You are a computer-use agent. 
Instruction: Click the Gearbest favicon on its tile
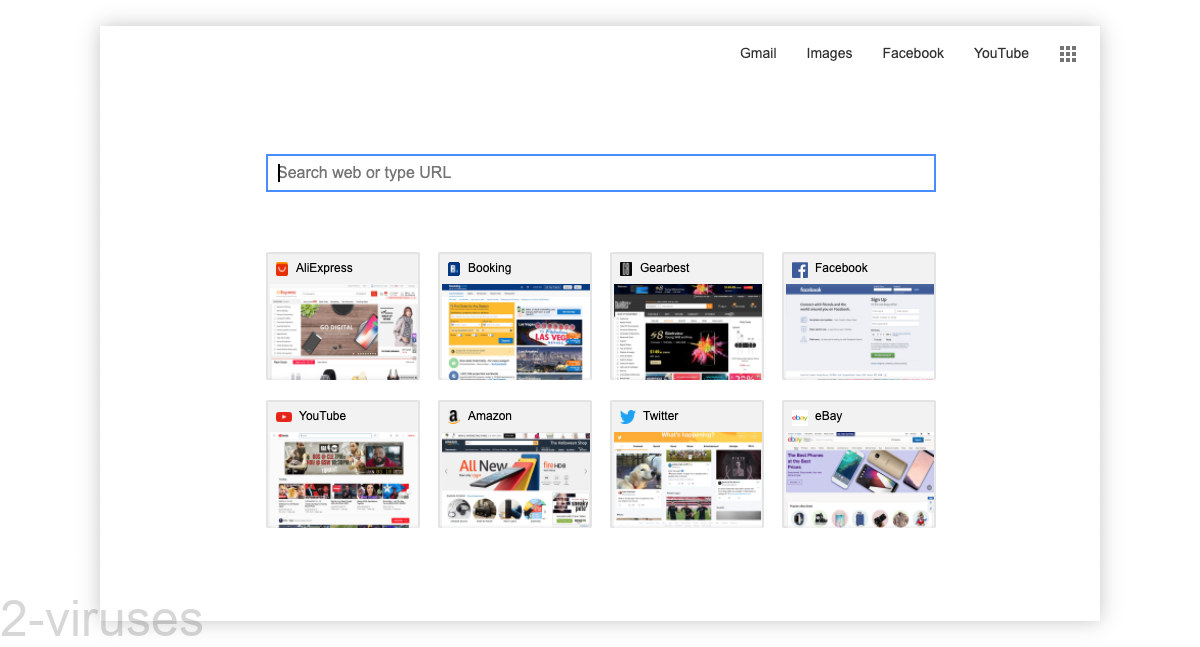[626, 268]
